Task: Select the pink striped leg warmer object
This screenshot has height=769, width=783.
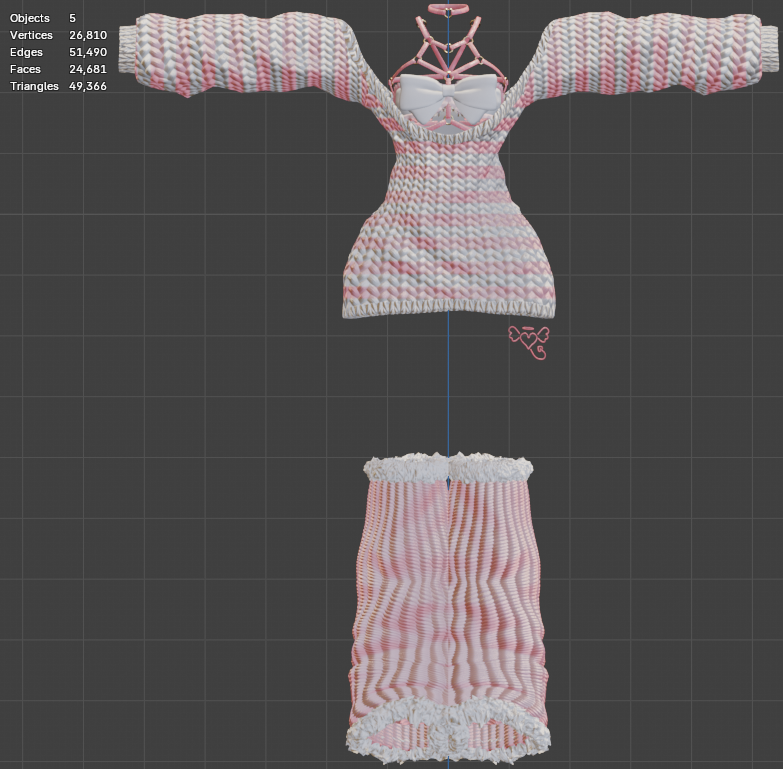Action: [448, 609]
